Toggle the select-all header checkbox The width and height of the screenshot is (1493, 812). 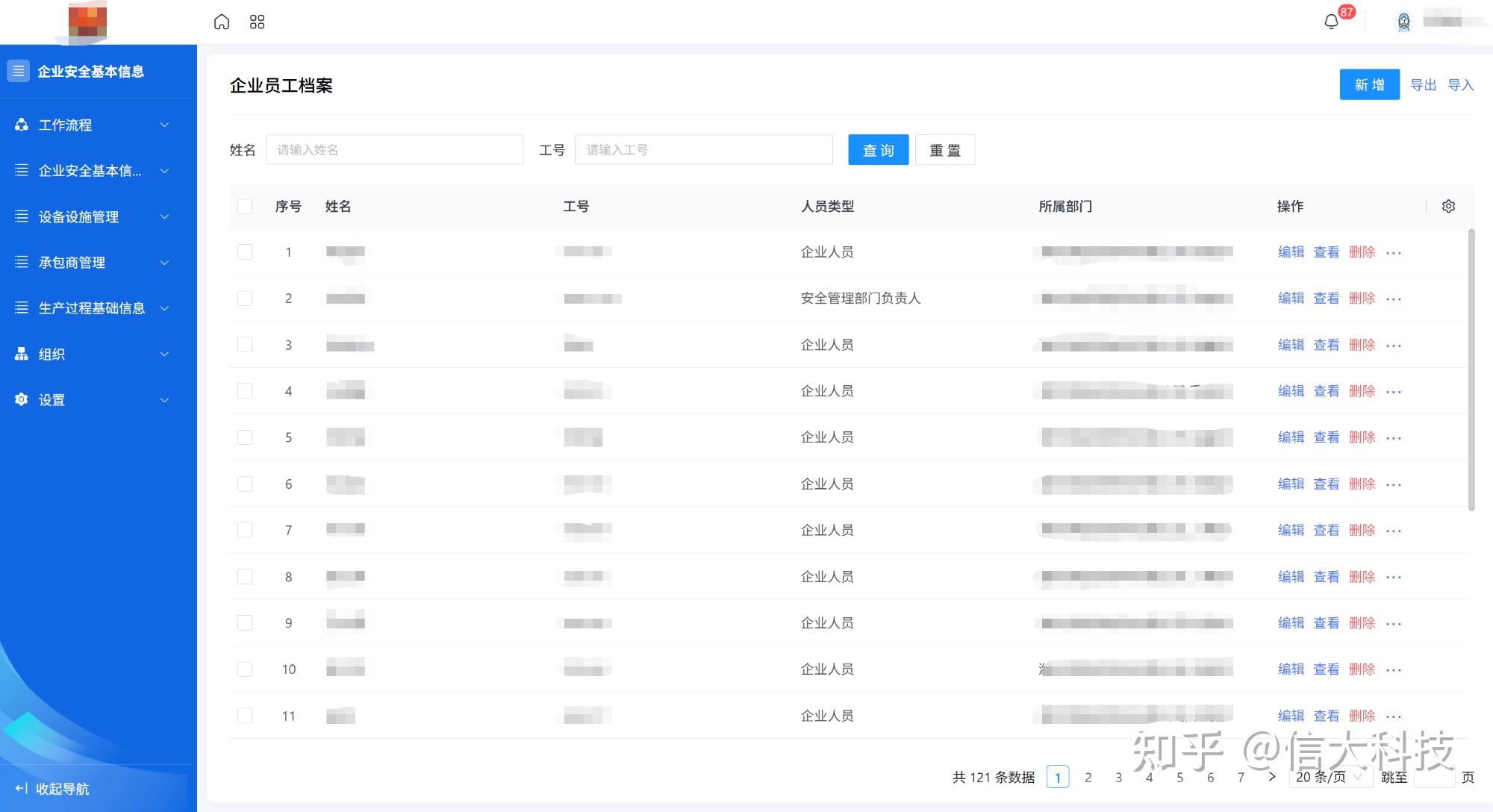click(x=245, y=207)
